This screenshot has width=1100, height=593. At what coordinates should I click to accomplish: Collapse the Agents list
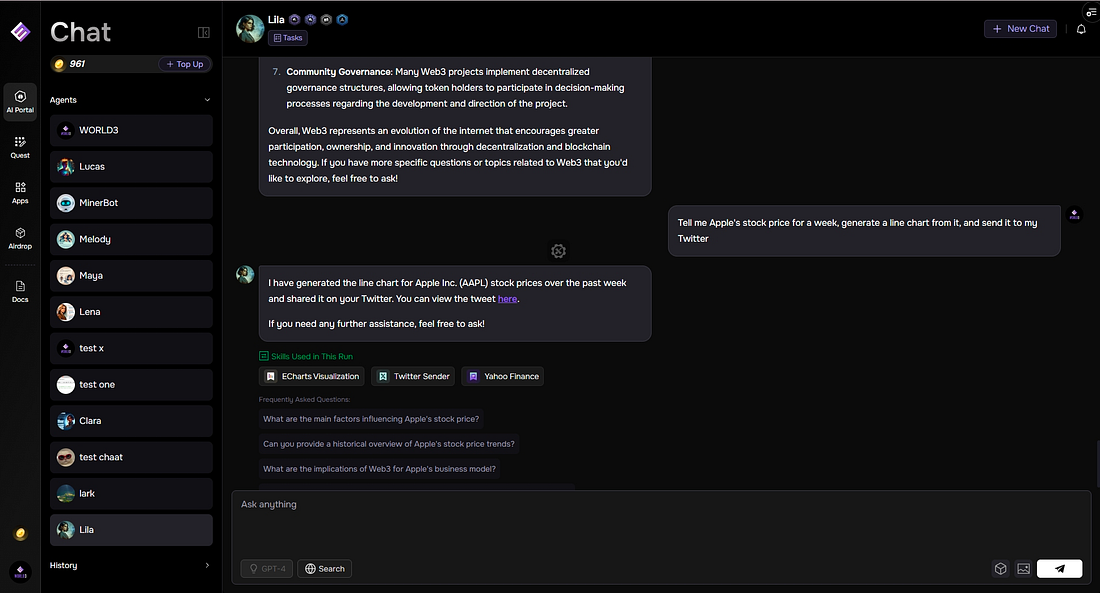[207, 100]
